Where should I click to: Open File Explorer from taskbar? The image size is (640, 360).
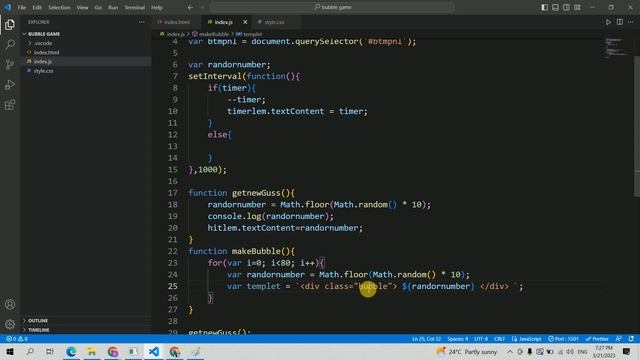92,351
